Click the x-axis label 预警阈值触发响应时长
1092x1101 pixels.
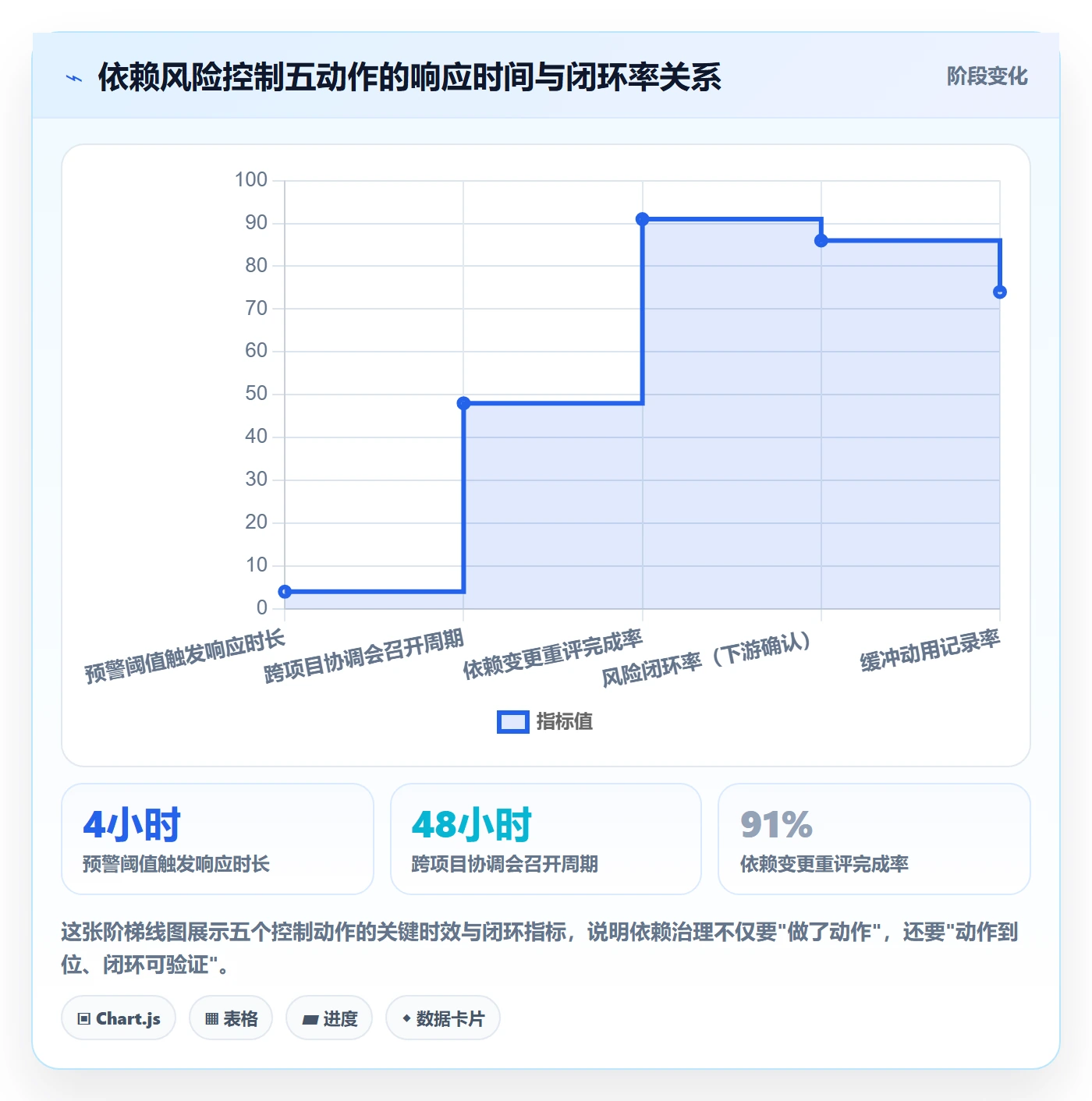[x=185, y=658]
